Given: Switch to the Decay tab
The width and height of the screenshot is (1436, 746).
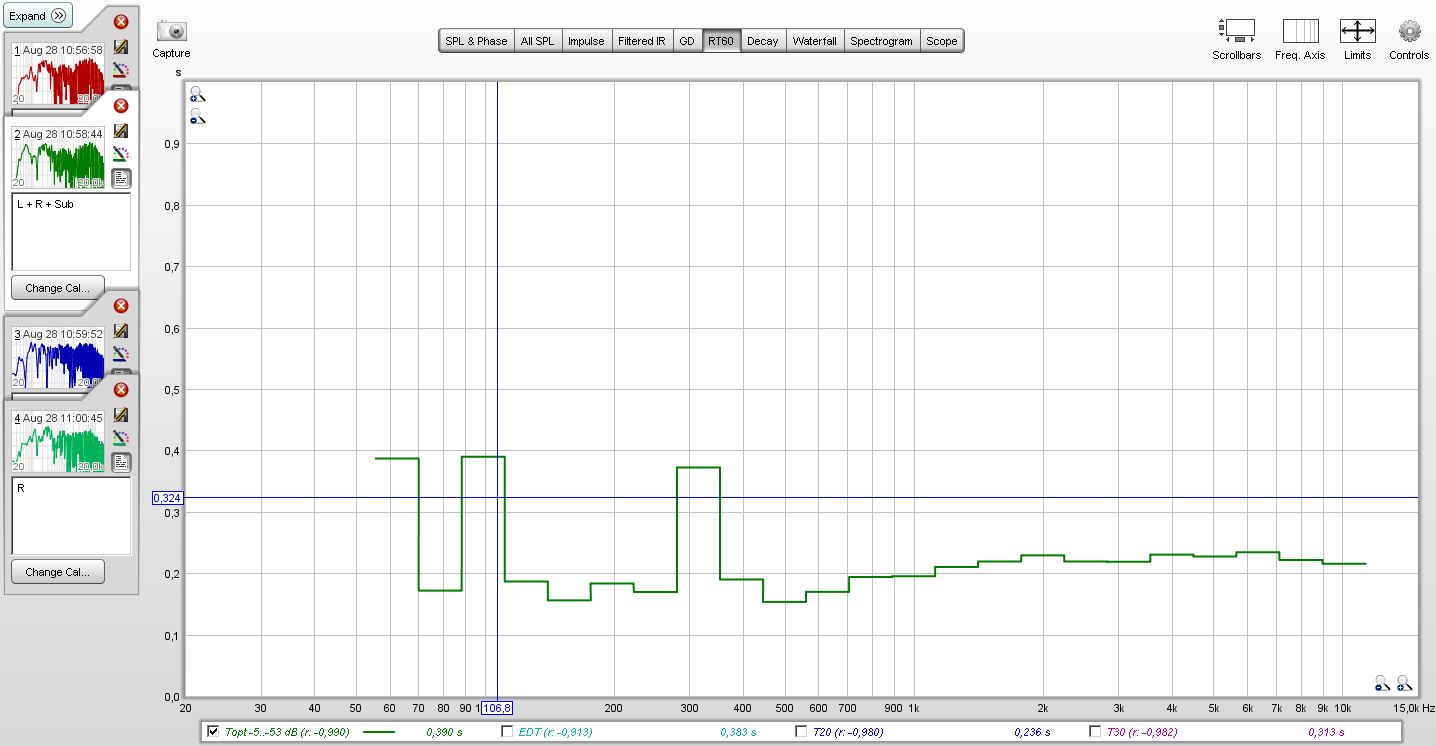Looking at the screenshot, I should click(x=762, y=41).
